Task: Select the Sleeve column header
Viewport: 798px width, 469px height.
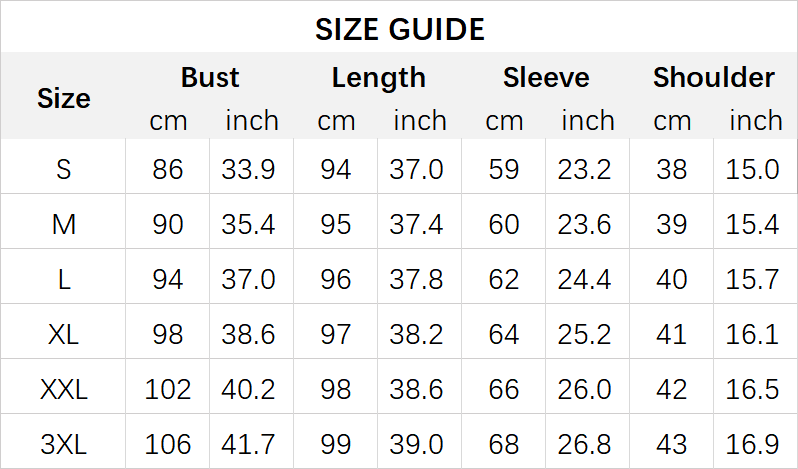Action: (x=546, y=77)
